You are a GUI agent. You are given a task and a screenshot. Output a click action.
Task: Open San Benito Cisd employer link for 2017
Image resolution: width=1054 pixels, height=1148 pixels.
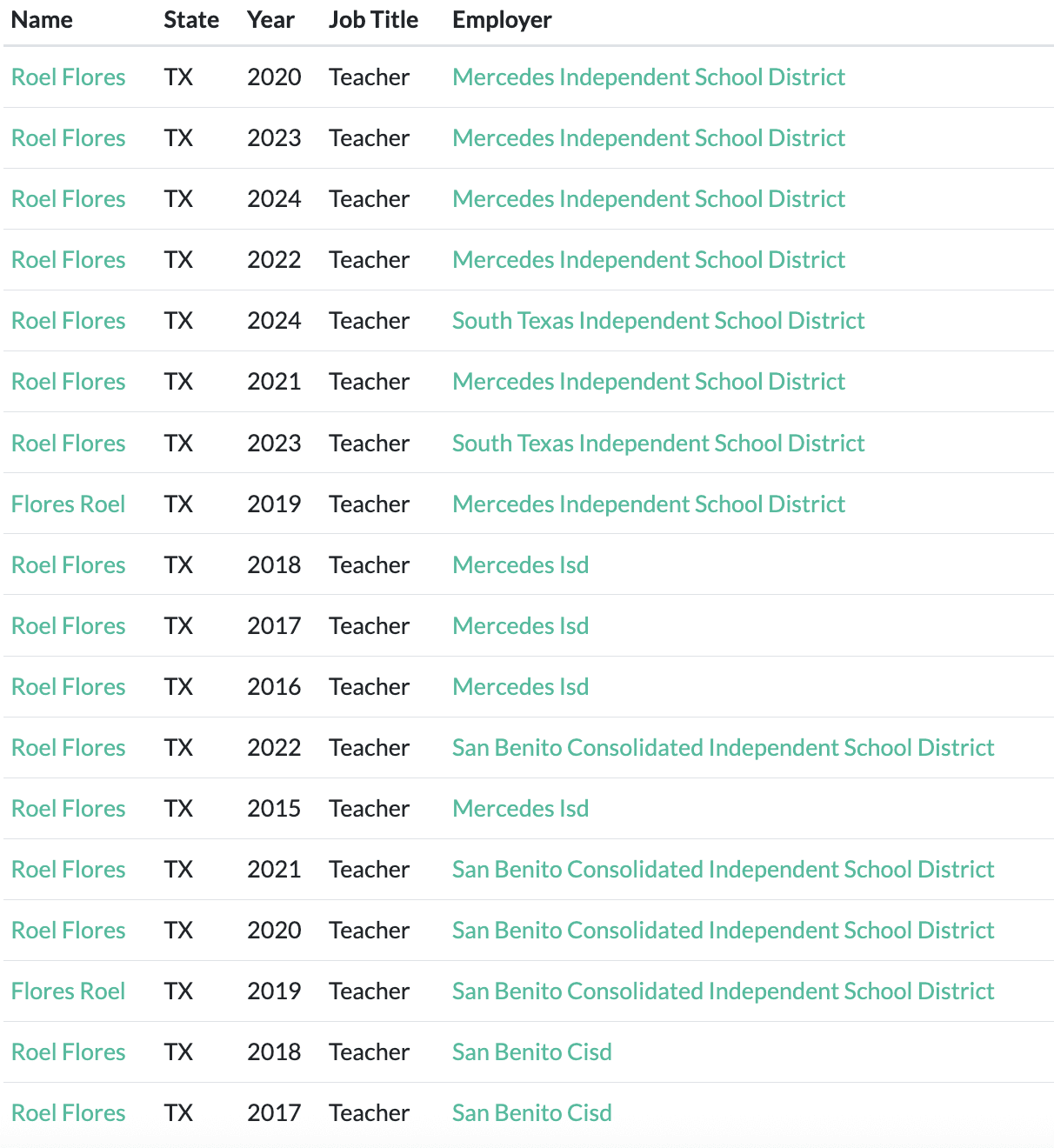point(532,1113)
